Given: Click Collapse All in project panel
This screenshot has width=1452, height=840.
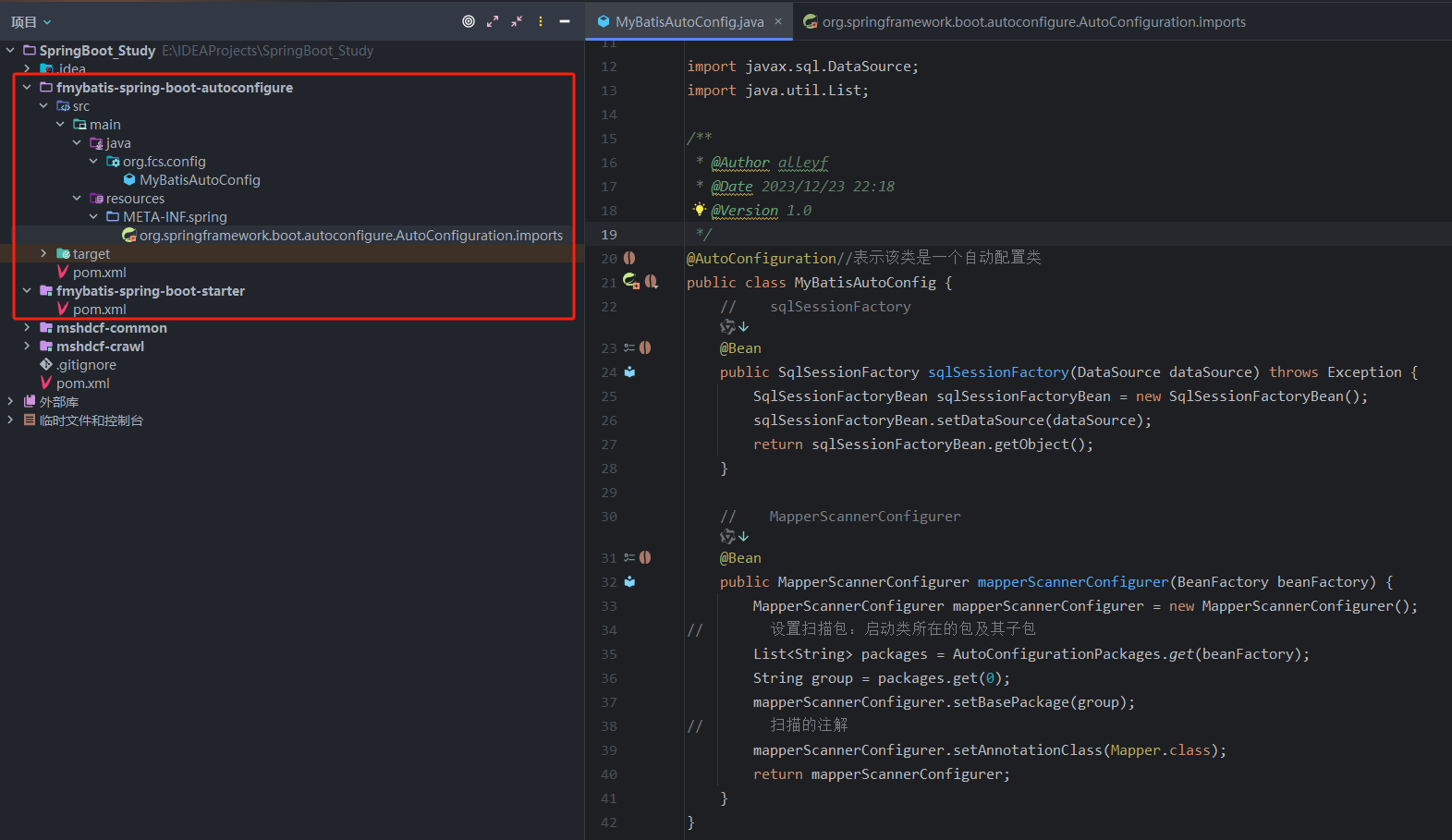Looking at the screenshot, I should [517, 21].
